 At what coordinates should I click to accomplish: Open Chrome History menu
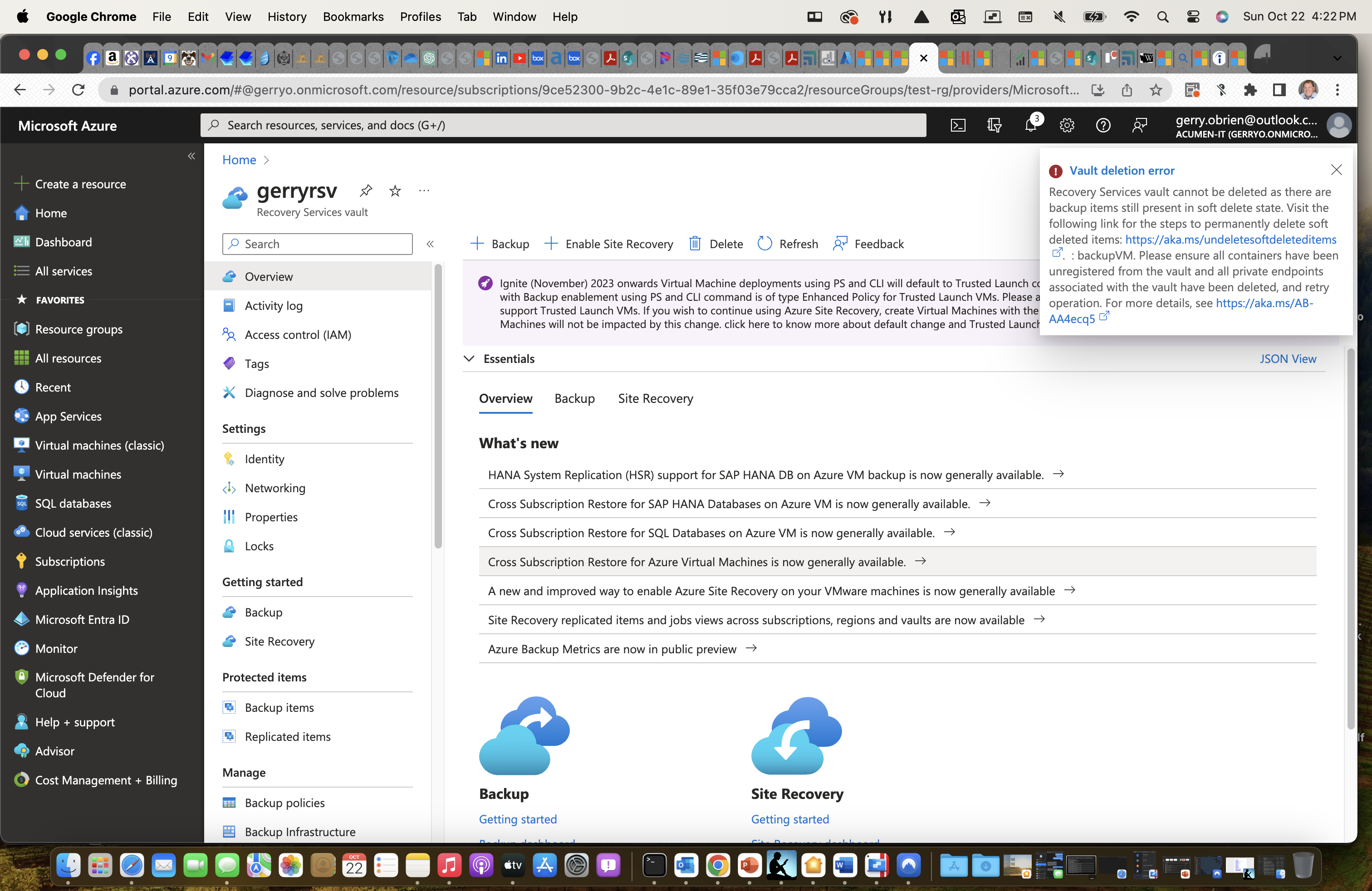286,17
